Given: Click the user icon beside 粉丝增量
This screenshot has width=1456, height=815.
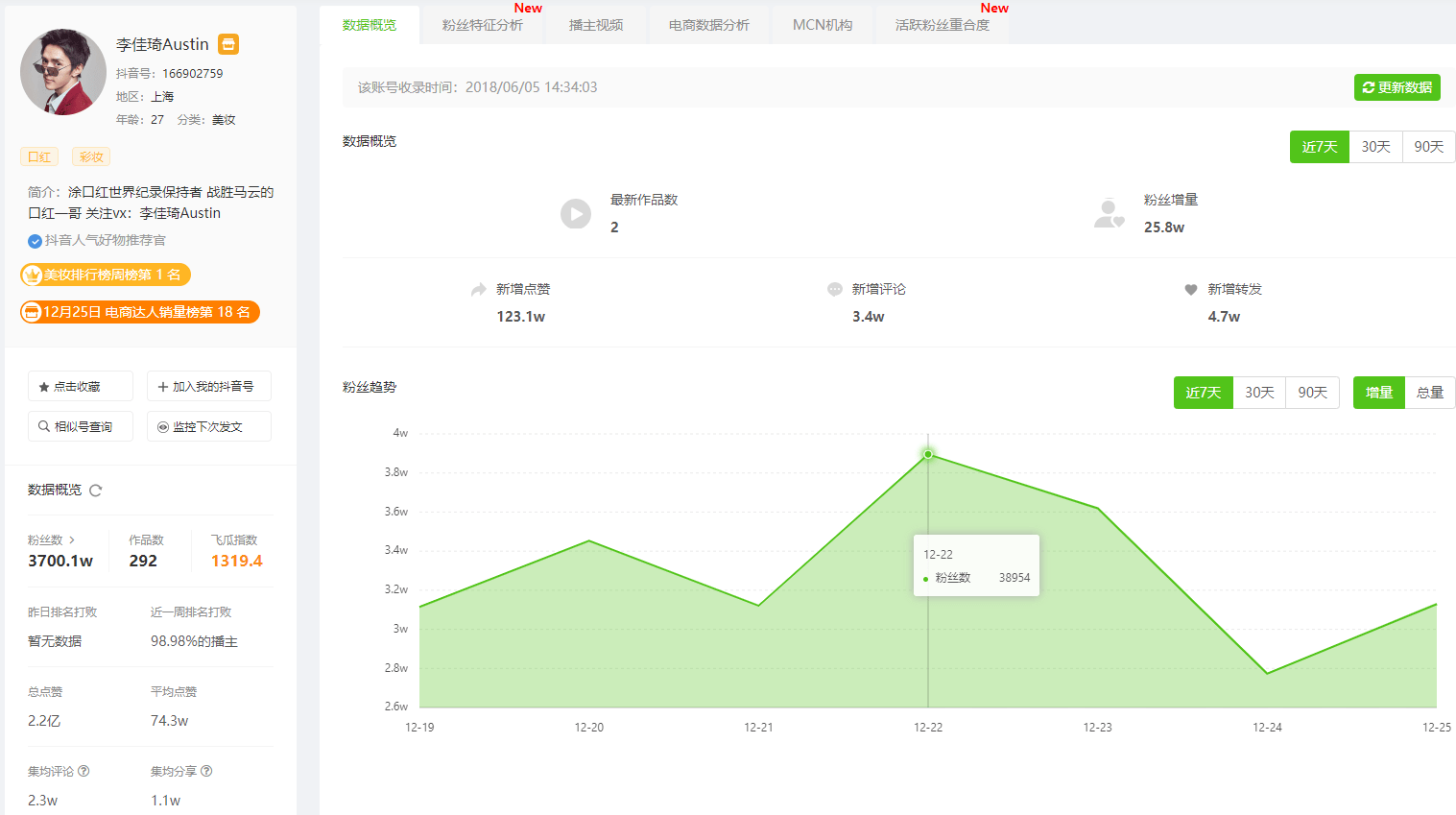Looking at the screenshot, I should [1109, 213].
